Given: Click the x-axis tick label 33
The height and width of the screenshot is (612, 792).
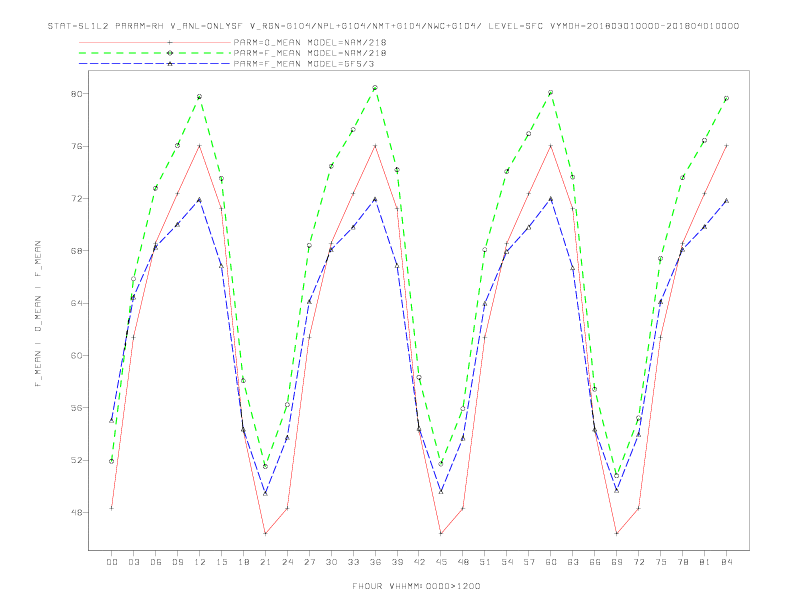Looking at the screenshot, I should point(353,562).
